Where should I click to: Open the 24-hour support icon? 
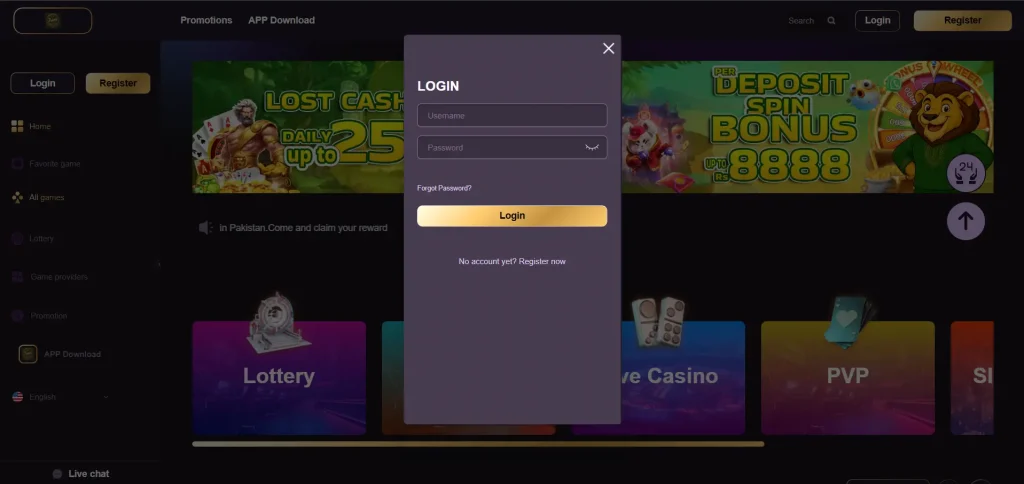(x=965, y=173)
